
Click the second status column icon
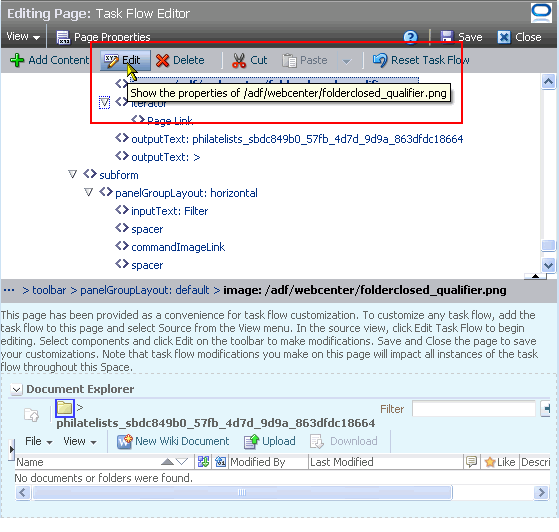point(221,462)
